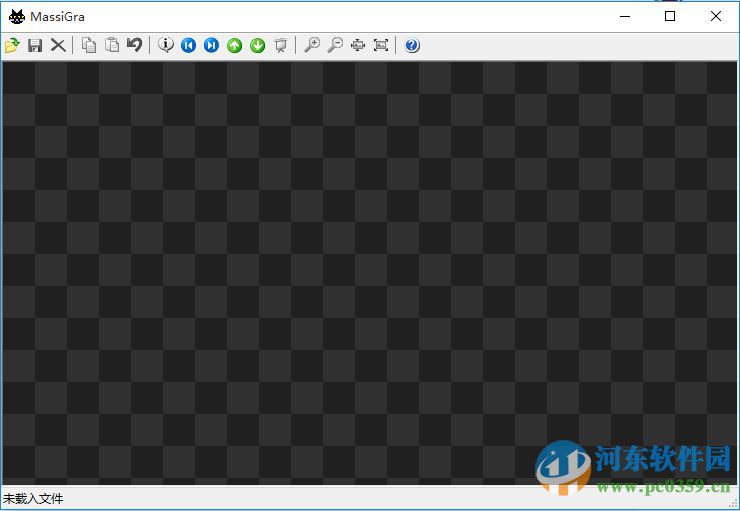The width and height of the screenshot is (740, 511).
Task: Start slideshow with the presentation screen icon
Action: click(281, 45)
